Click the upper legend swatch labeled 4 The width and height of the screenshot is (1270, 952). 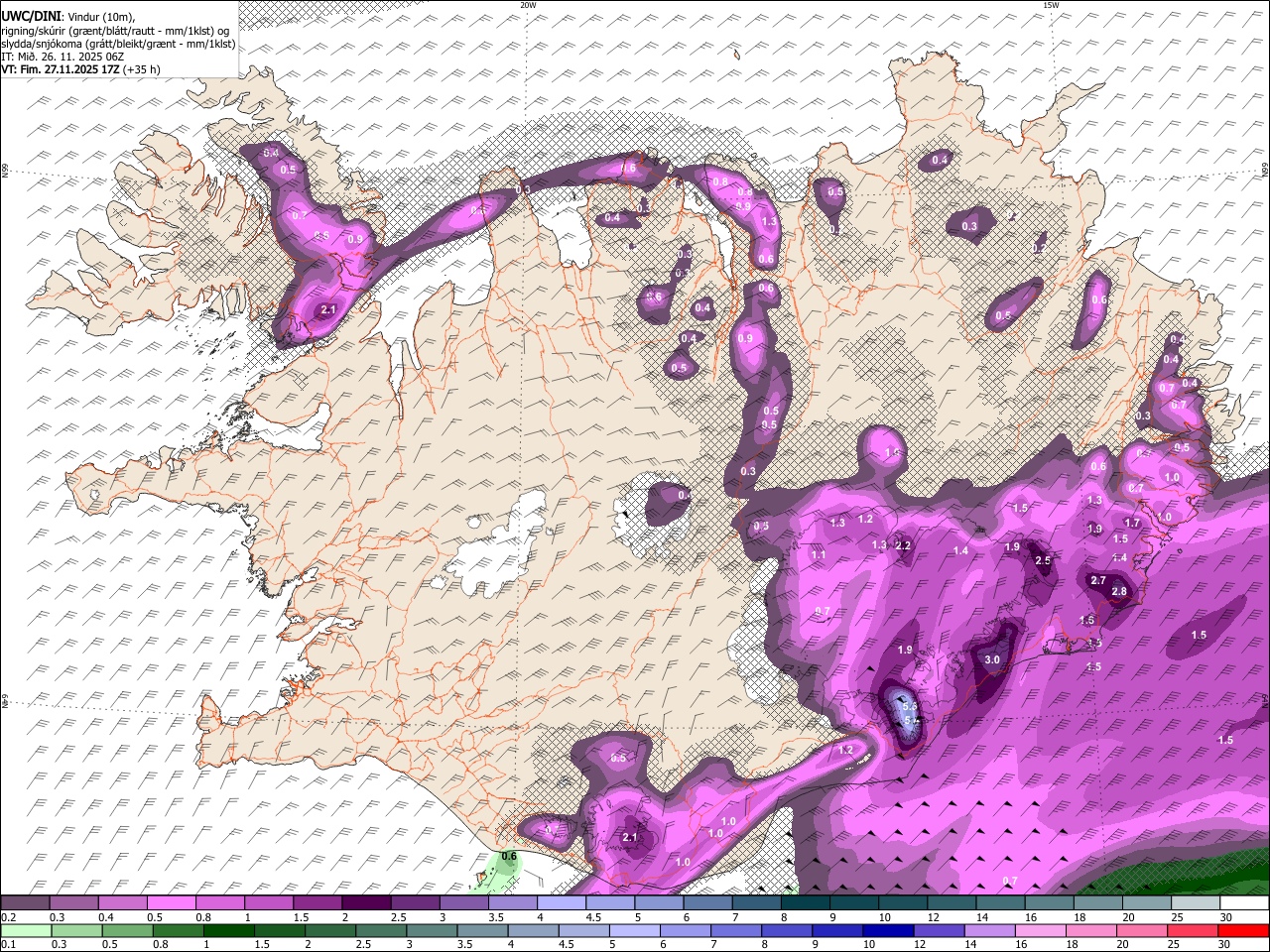click(x=562, y=903)
